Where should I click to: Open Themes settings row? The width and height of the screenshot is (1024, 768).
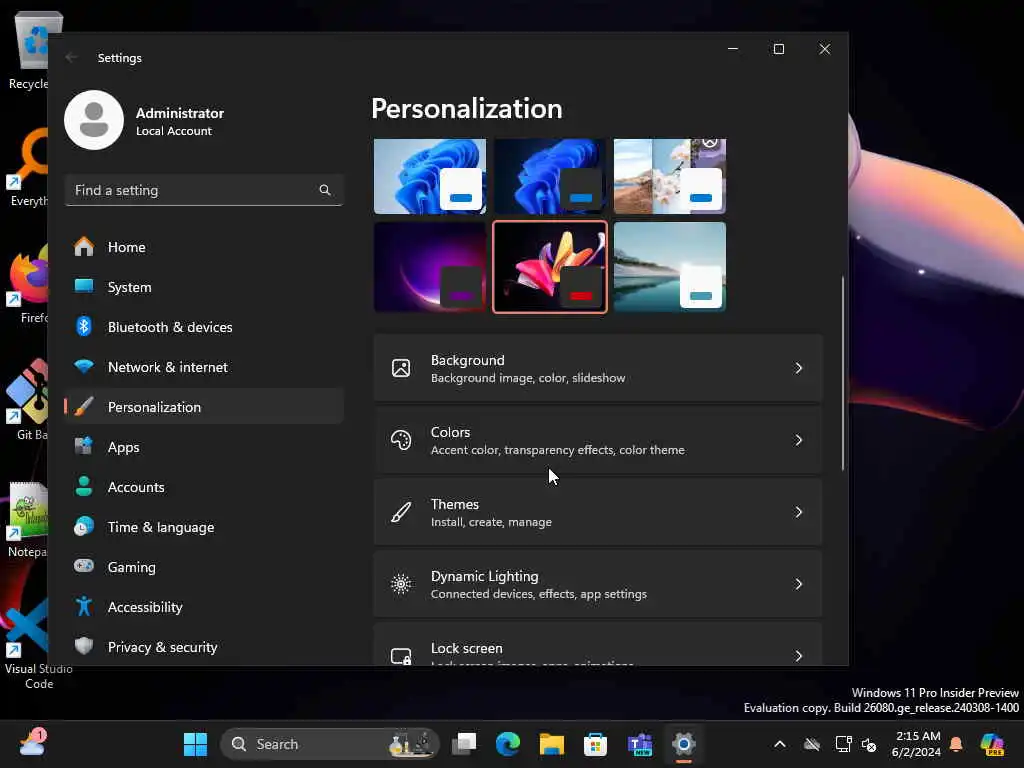tap(598, 512)
